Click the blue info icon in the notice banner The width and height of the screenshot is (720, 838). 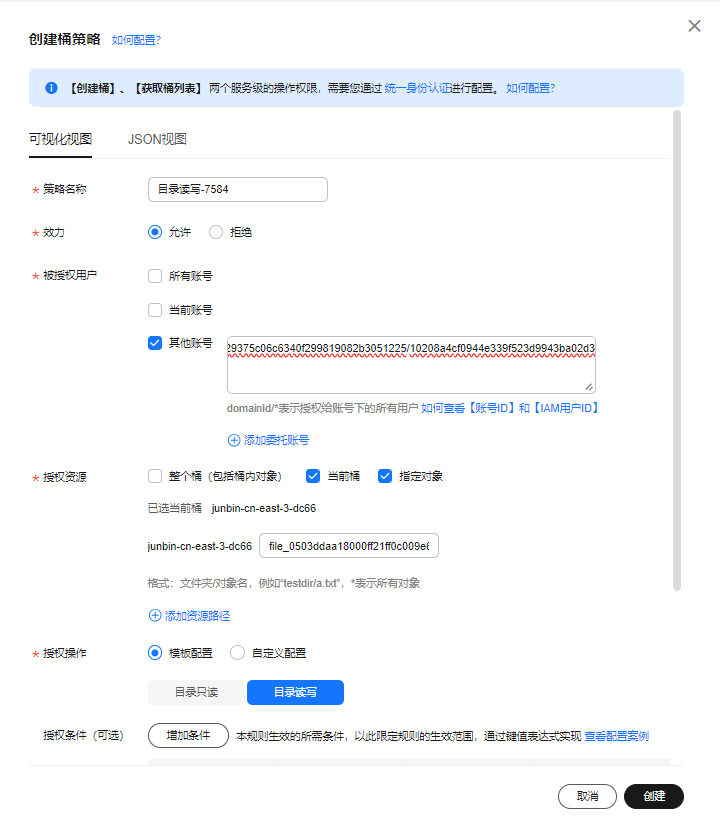51,88
